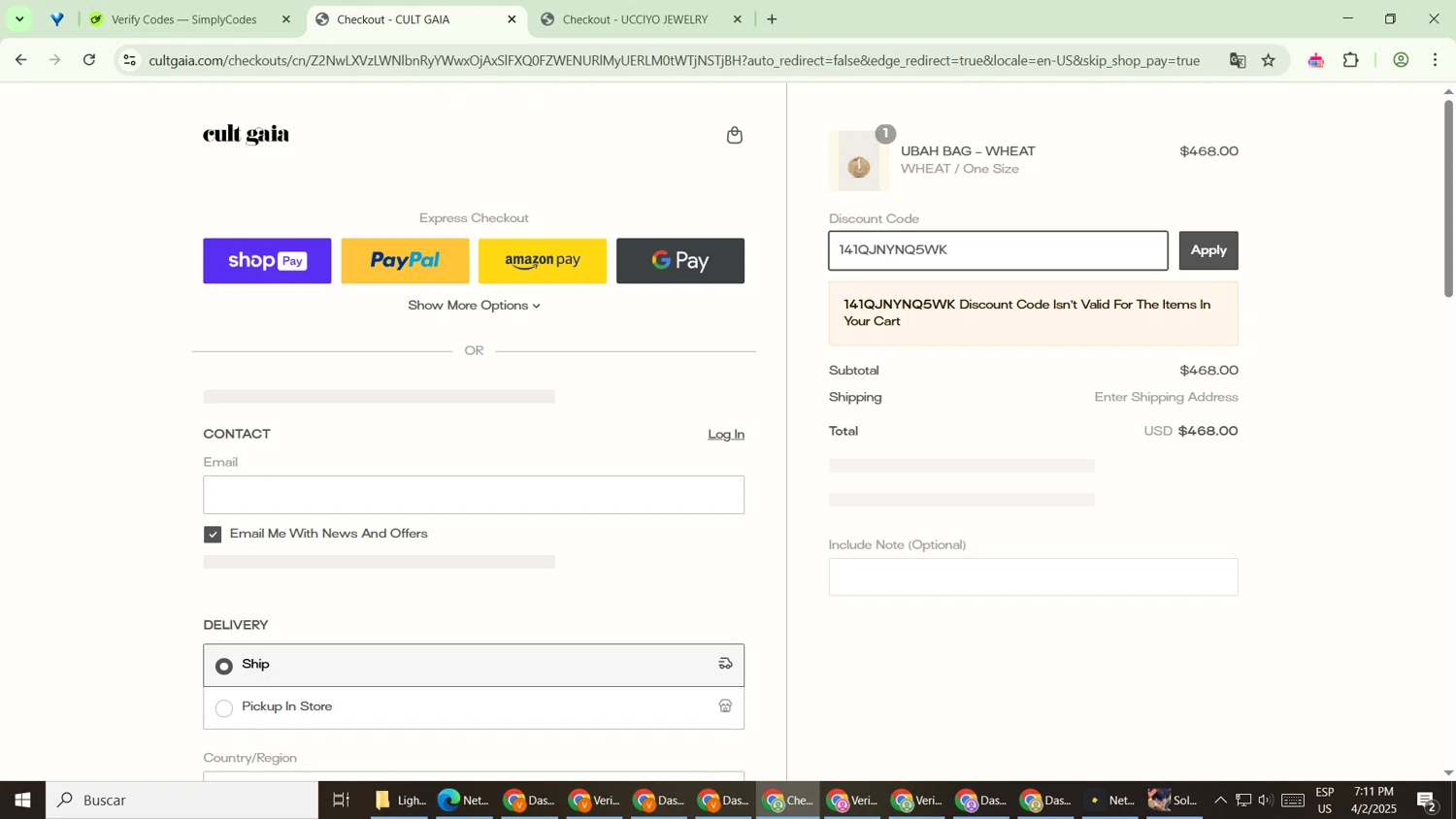Show hidden system tray icons
The width and height of the screenshot is (1456, 819).
1221,801
